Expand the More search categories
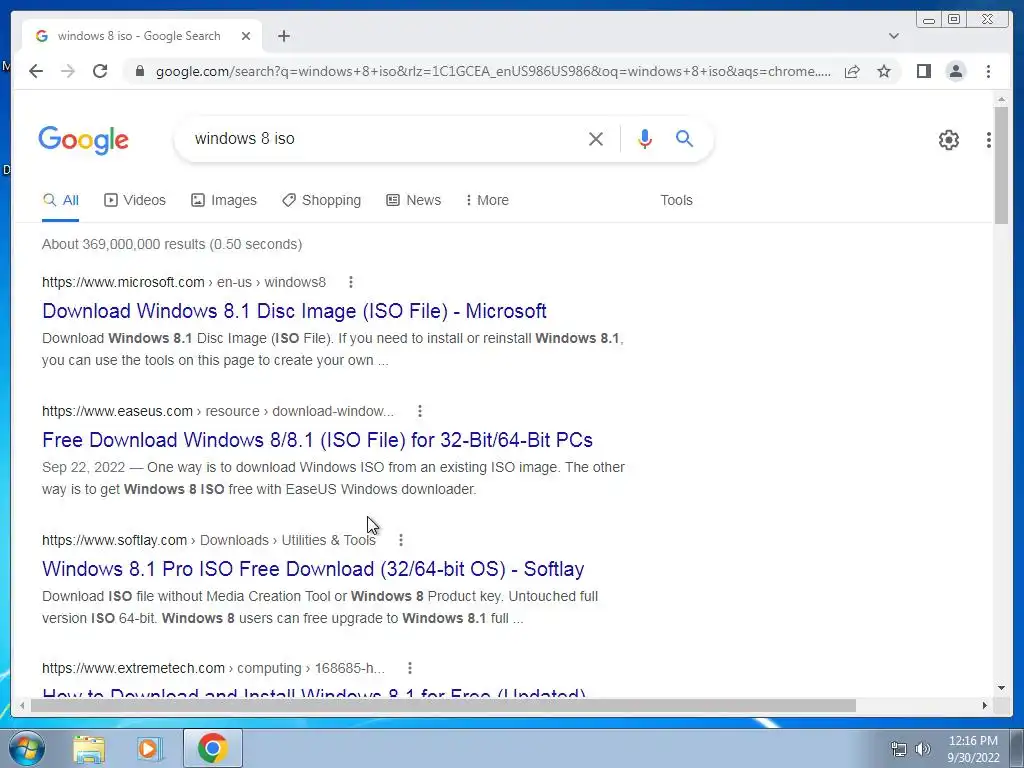 click(487, 200)
